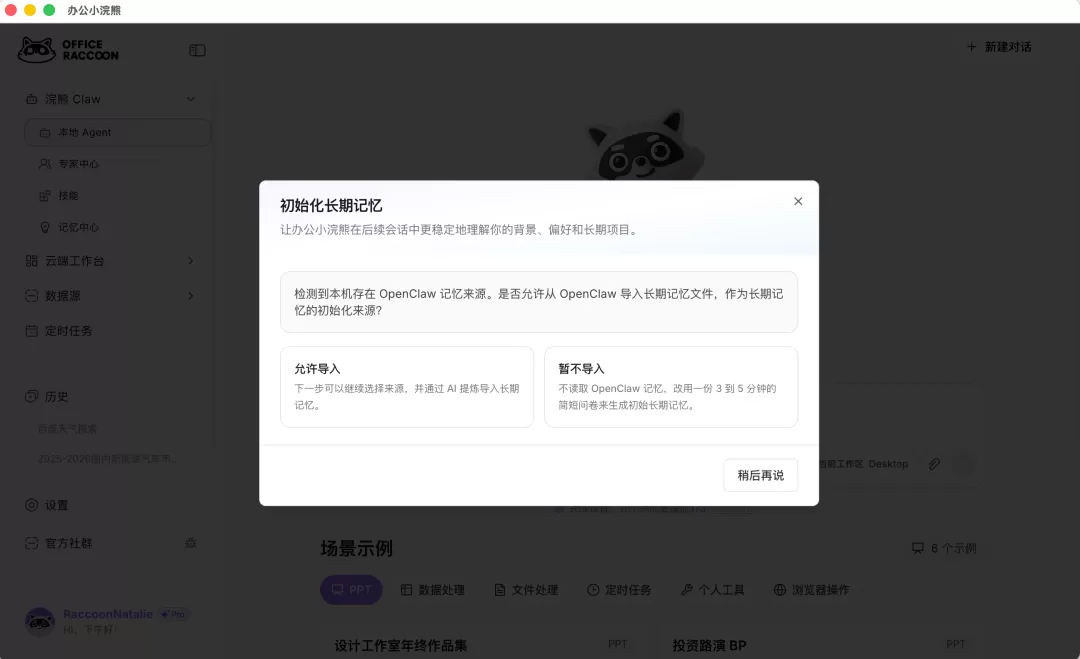Screen dimensions: 1080x659
Task: Click the 稍后再说 button
Action: (760, 475)
